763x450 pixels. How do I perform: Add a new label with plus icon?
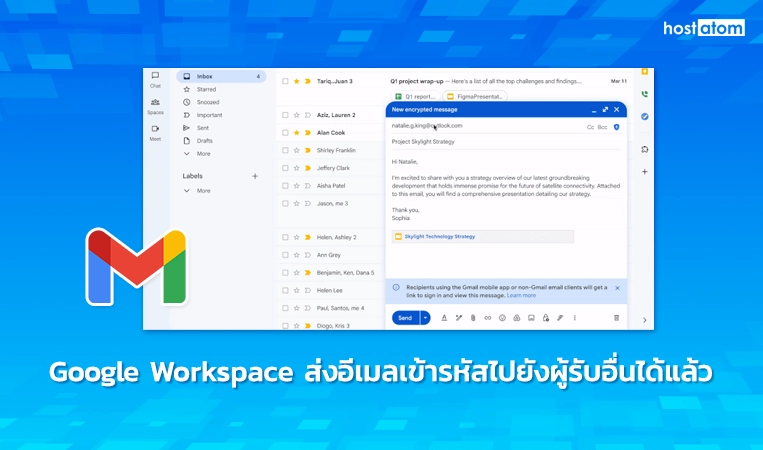[x=255, y=176]
